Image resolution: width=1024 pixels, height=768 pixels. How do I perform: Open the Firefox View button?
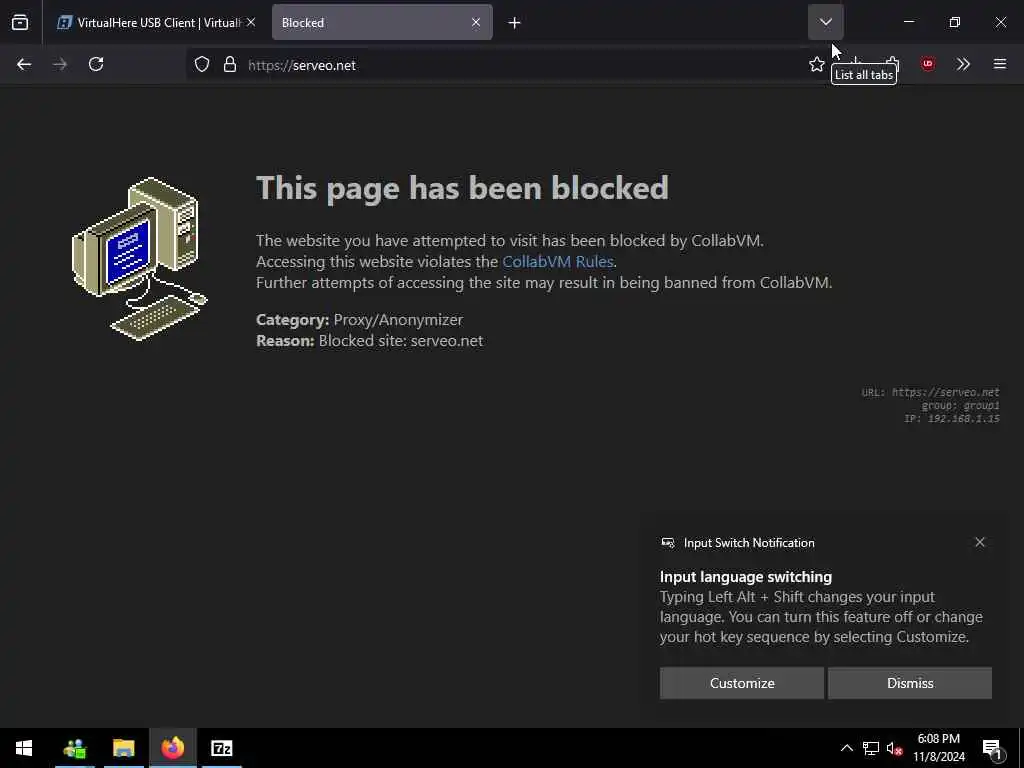20,22
